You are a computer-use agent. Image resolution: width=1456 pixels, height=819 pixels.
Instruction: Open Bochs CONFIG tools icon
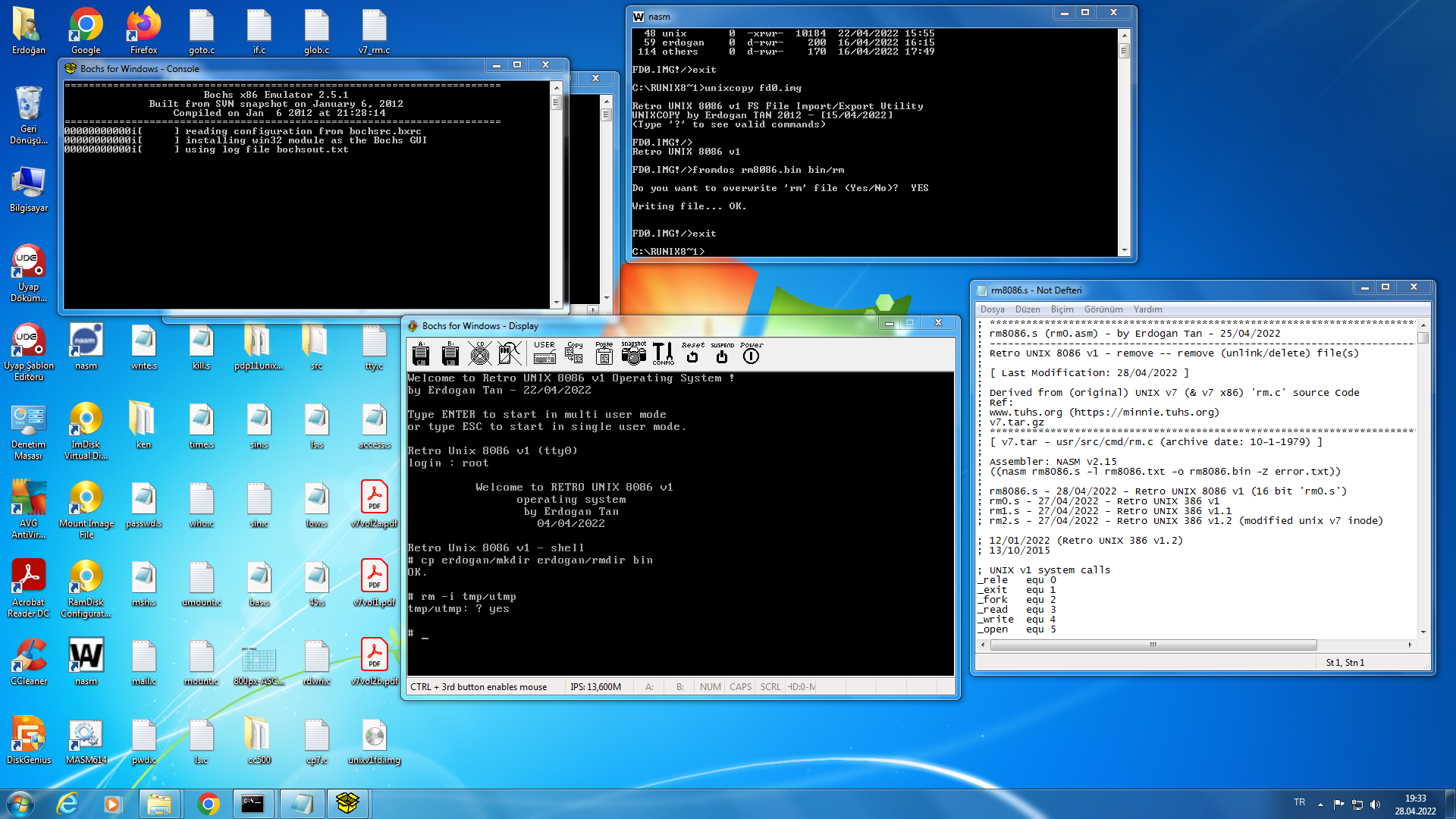pyautogui.click(x=663, y=353)
